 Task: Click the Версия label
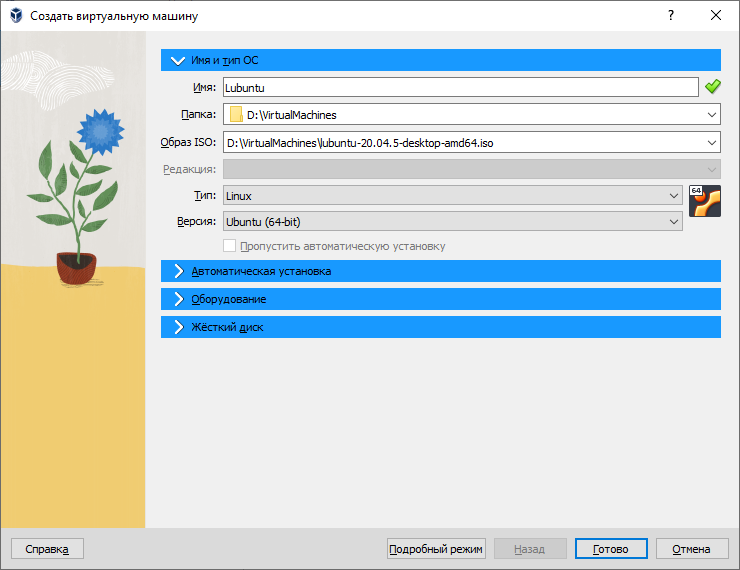pos(196,221)
